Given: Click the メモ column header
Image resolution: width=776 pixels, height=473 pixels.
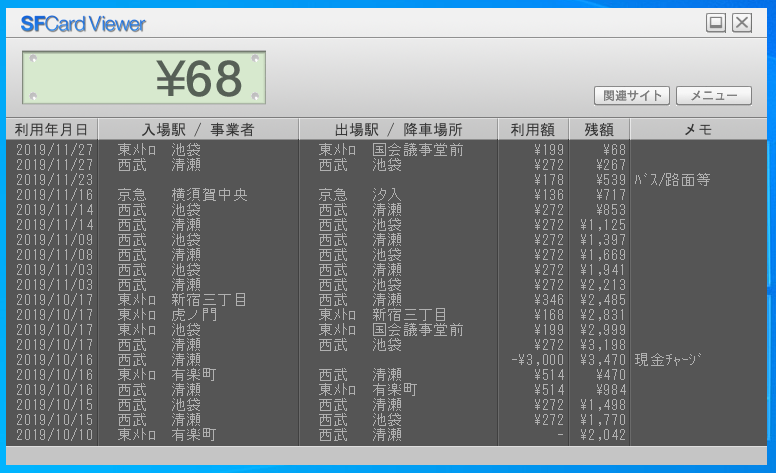Looking at the screenshot, I should [697, 129].
